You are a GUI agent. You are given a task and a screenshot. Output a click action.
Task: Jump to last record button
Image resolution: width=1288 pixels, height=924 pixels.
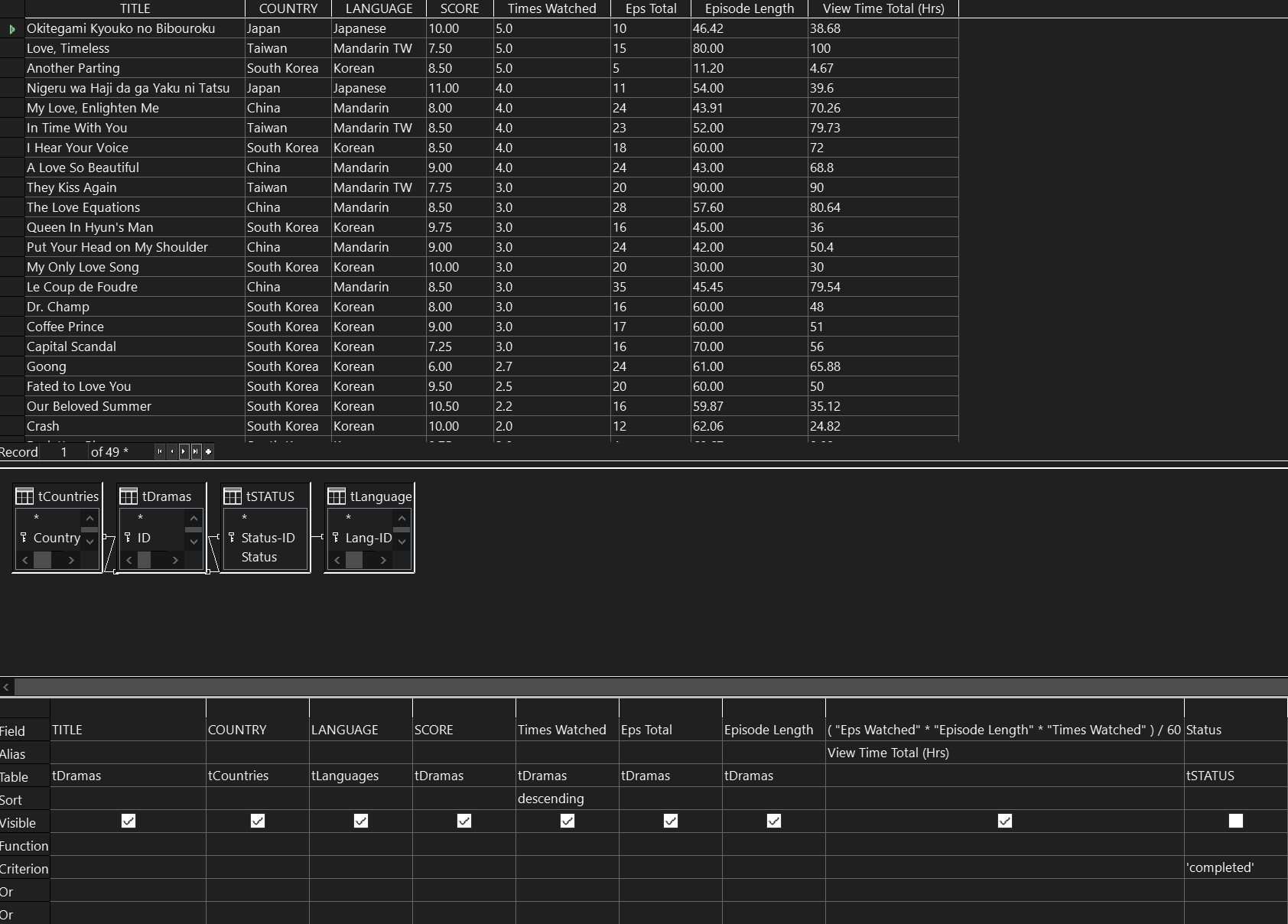[196, 451]
